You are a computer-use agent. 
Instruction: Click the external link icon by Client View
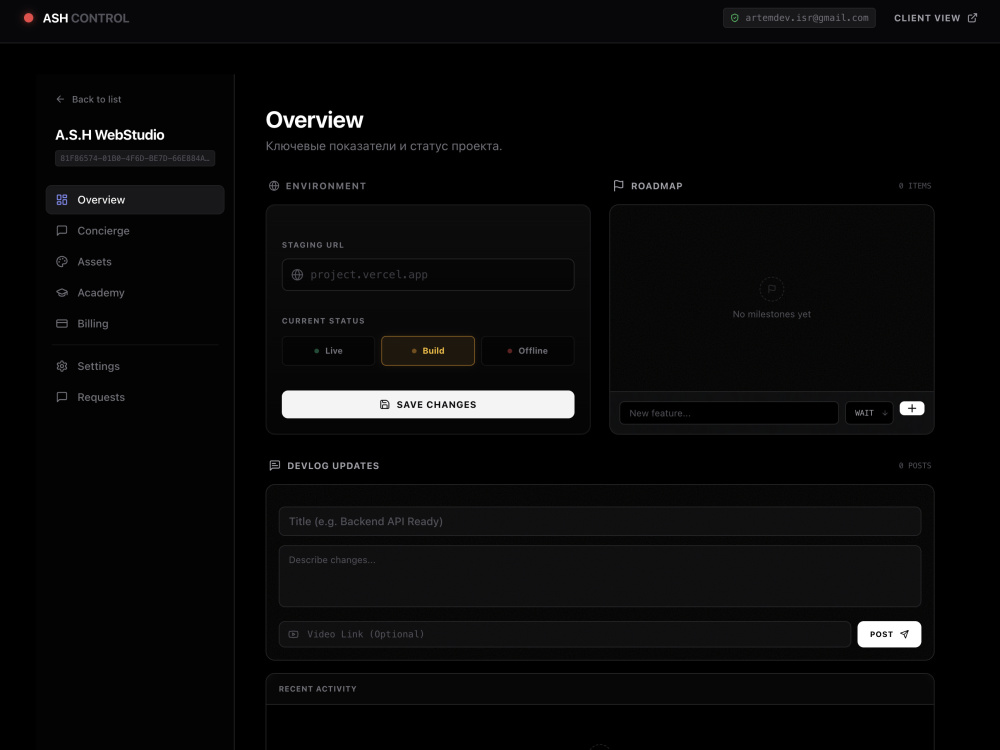click(x=973, y=18)
